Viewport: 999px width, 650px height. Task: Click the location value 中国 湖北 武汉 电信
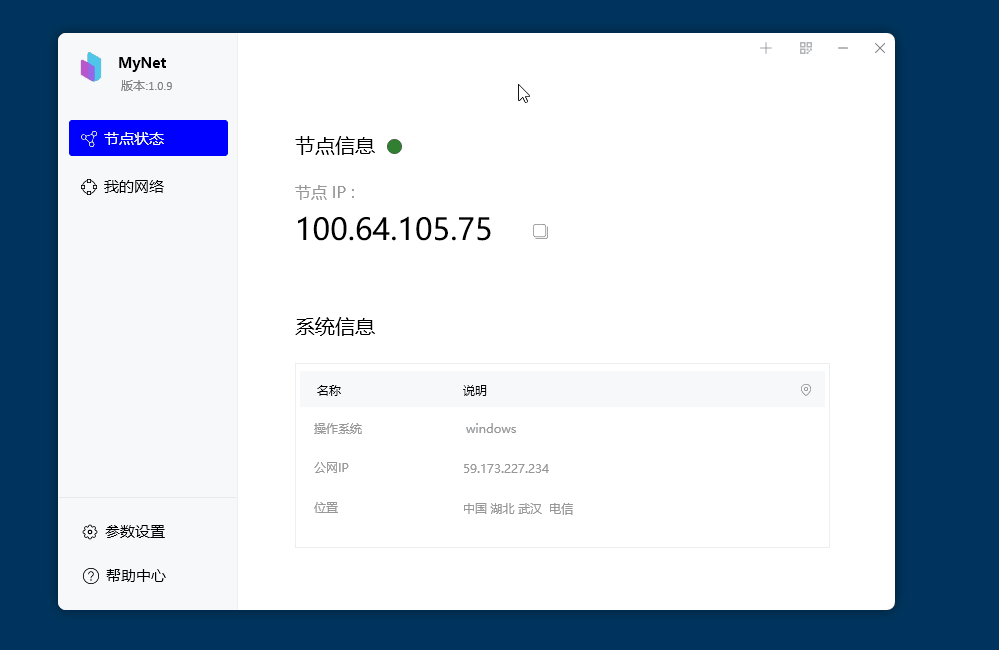[x=518, y=509]
